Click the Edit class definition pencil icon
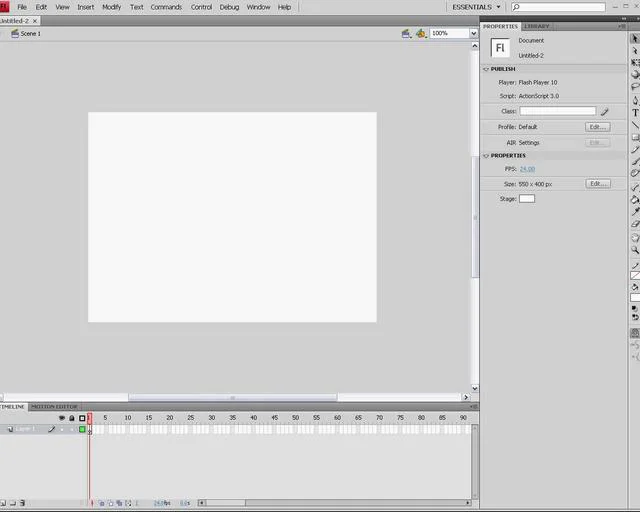The width and height of the screenshot is (640, 512). pos(604,111)
